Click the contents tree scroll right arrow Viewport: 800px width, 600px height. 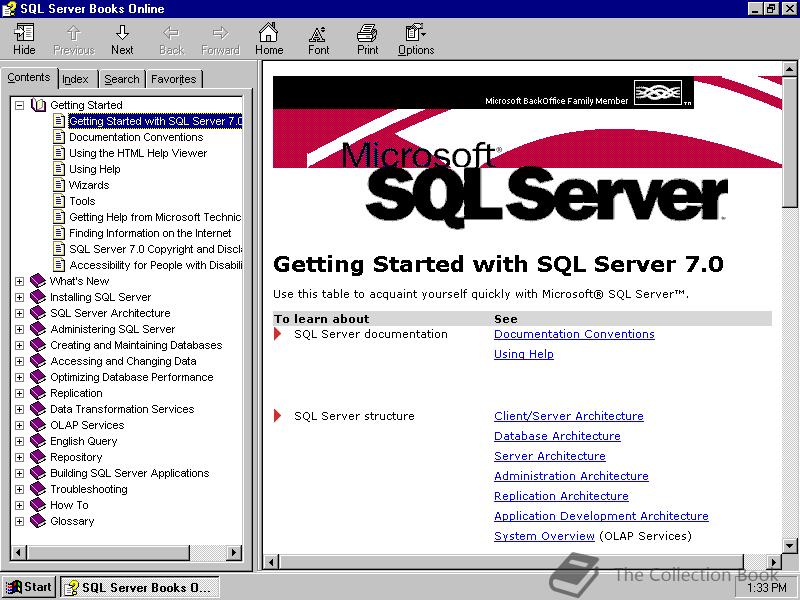[x=234, y=553]
